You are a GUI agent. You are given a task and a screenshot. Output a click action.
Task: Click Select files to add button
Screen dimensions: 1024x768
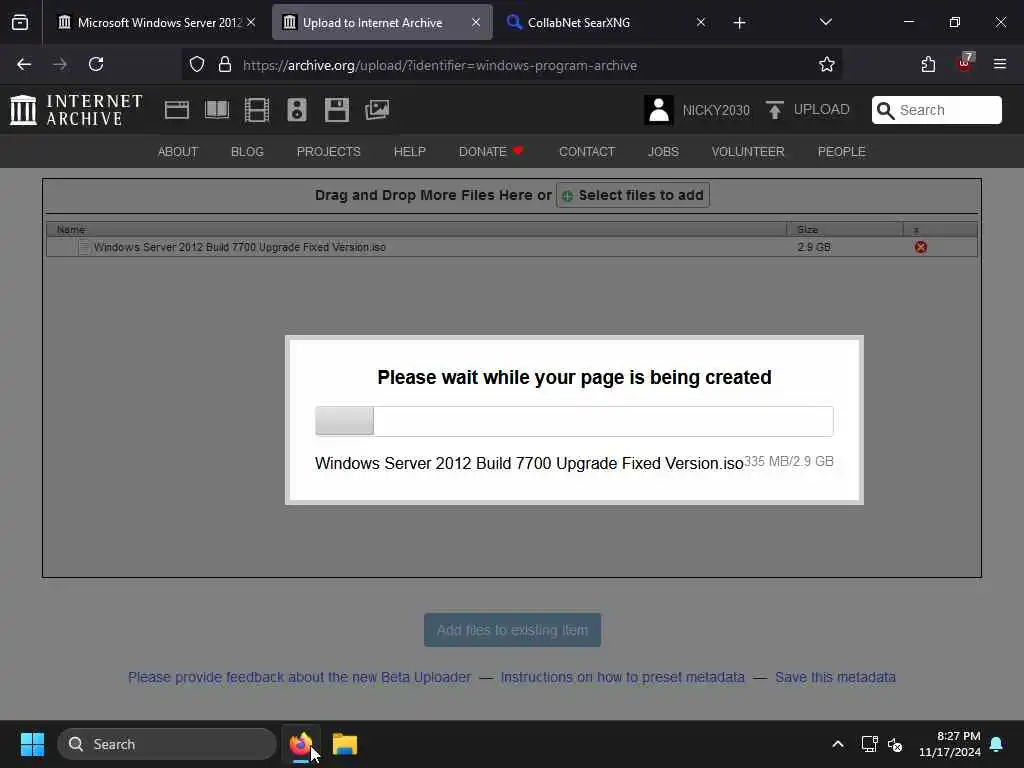(x=633, y=195)
